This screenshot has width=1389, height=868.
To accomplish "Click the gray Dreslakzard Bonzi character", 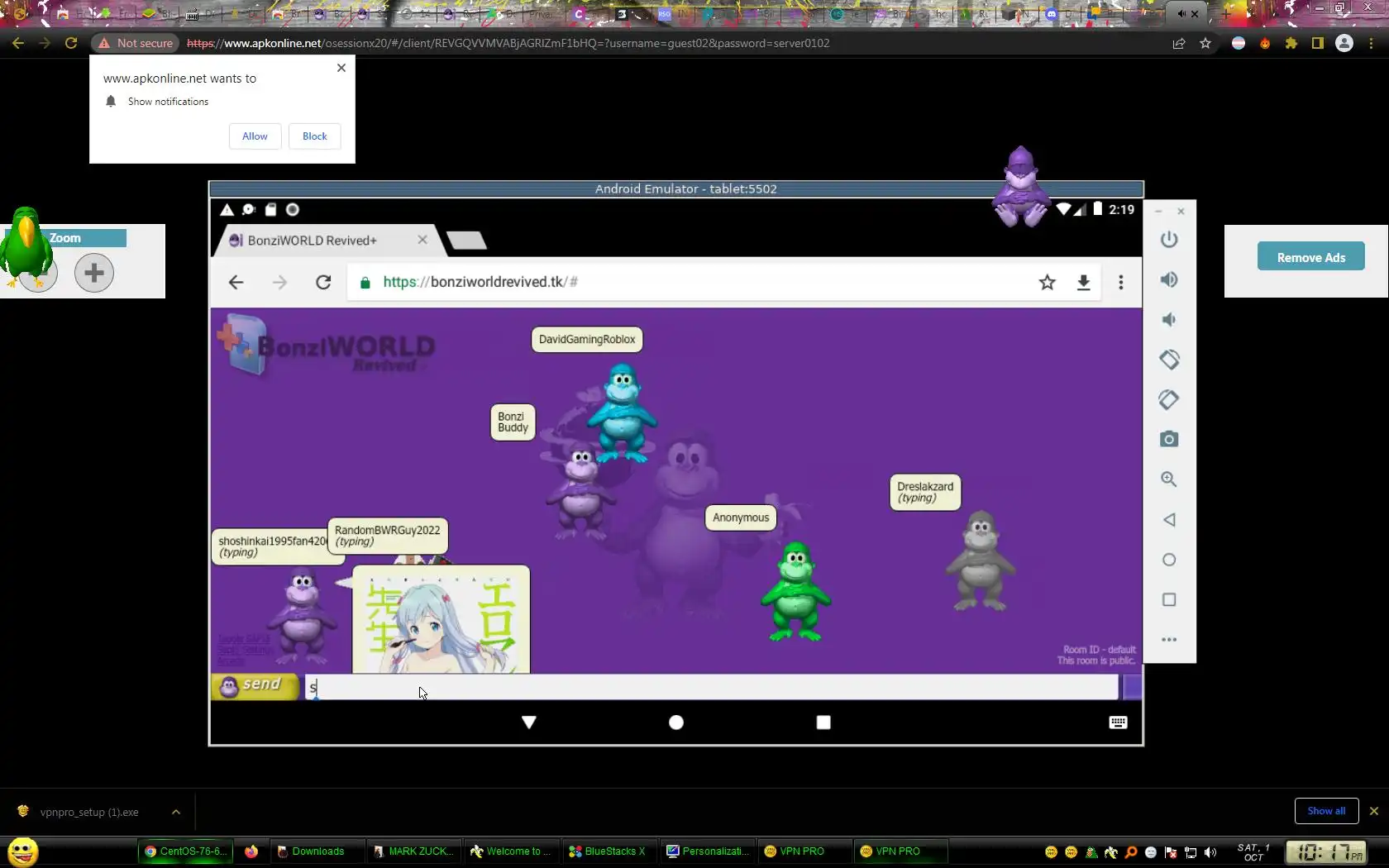I will [980, 560].
